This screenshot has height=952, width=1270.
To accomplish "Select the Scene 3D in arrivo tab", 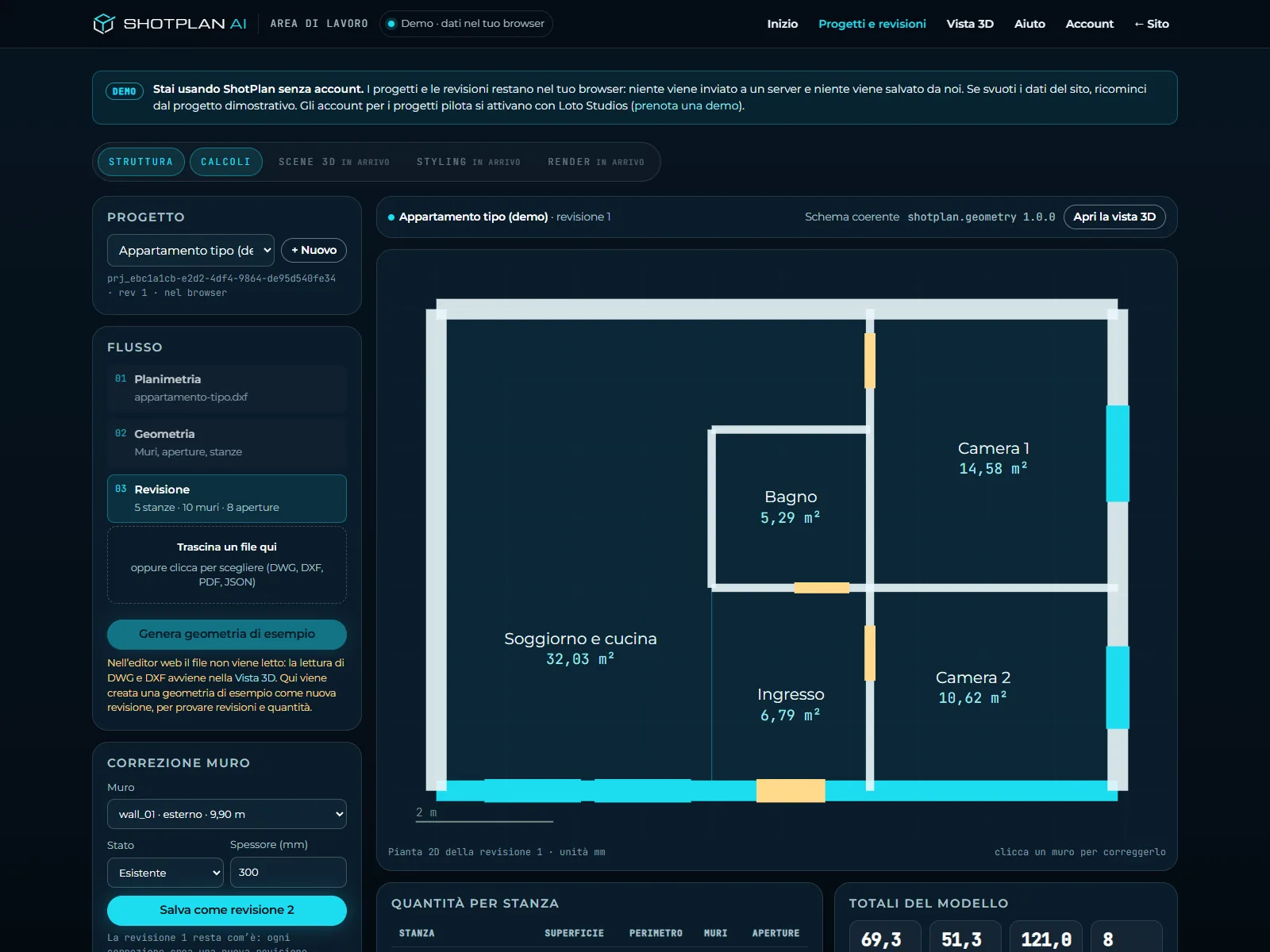I will tap(333, 162).
